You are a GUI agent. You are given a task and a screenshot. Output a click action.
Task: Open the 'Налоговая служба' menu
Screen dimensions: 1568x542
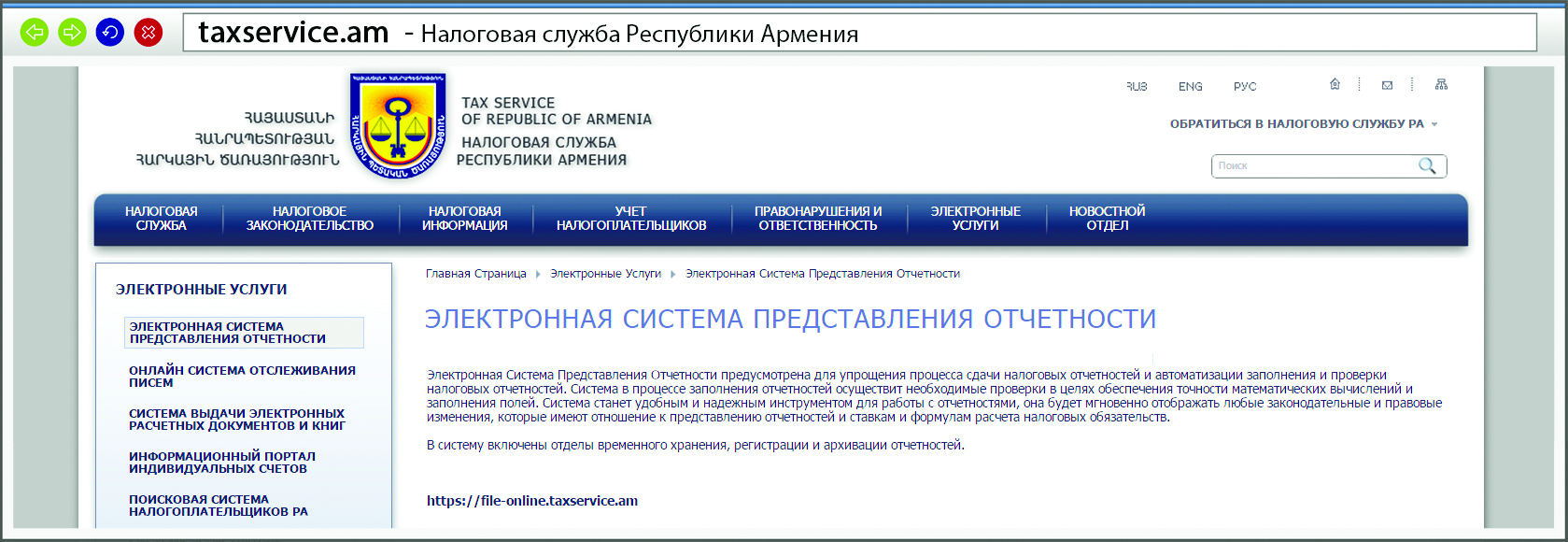click(162, 219)
